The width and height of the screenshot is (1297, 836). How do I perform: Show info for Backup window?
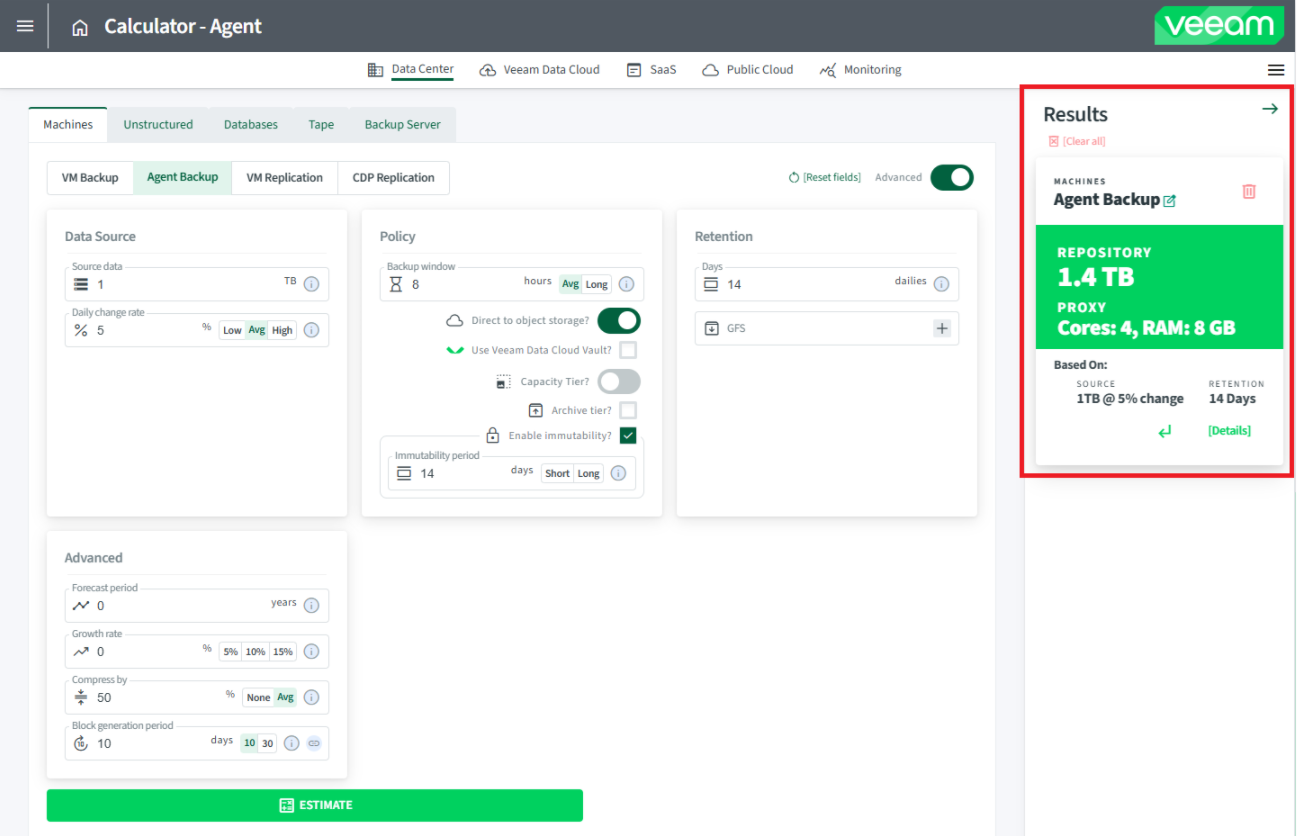pyautogui.click(x=626, y=284)
